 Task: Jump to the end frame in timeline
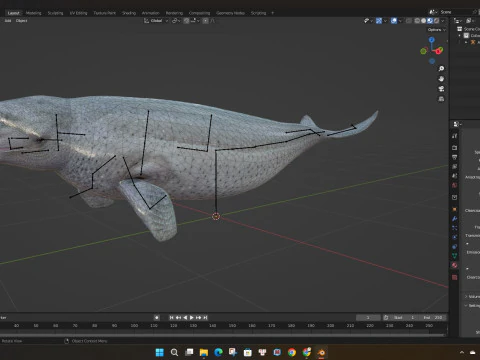coord(205,318)
